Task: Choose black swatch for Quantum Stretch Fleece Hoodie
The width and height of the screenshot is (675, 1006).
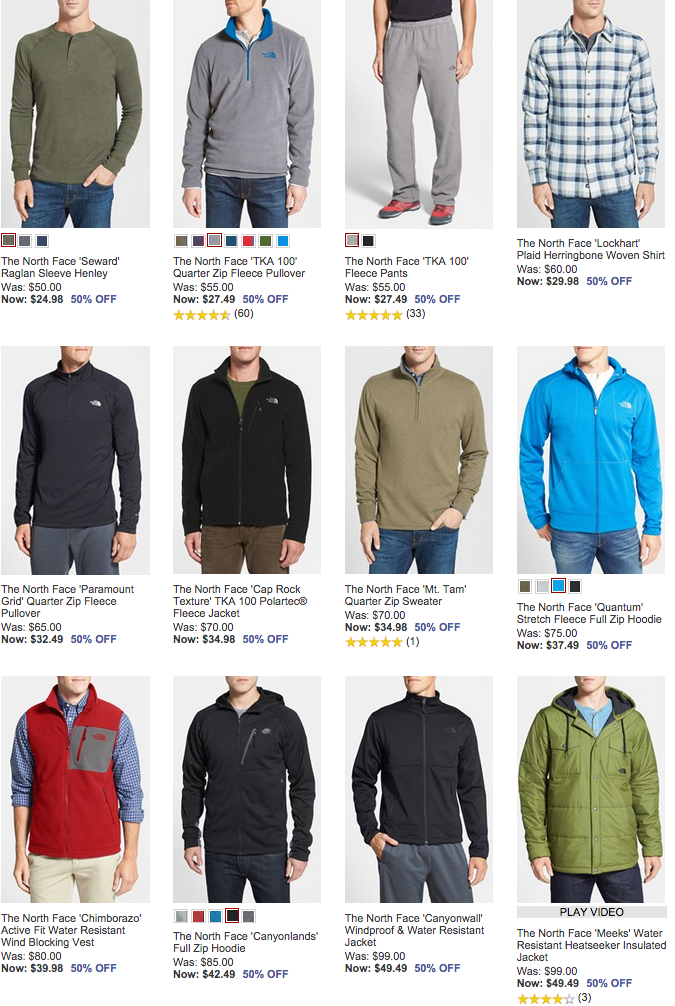Action: [576, 586]
